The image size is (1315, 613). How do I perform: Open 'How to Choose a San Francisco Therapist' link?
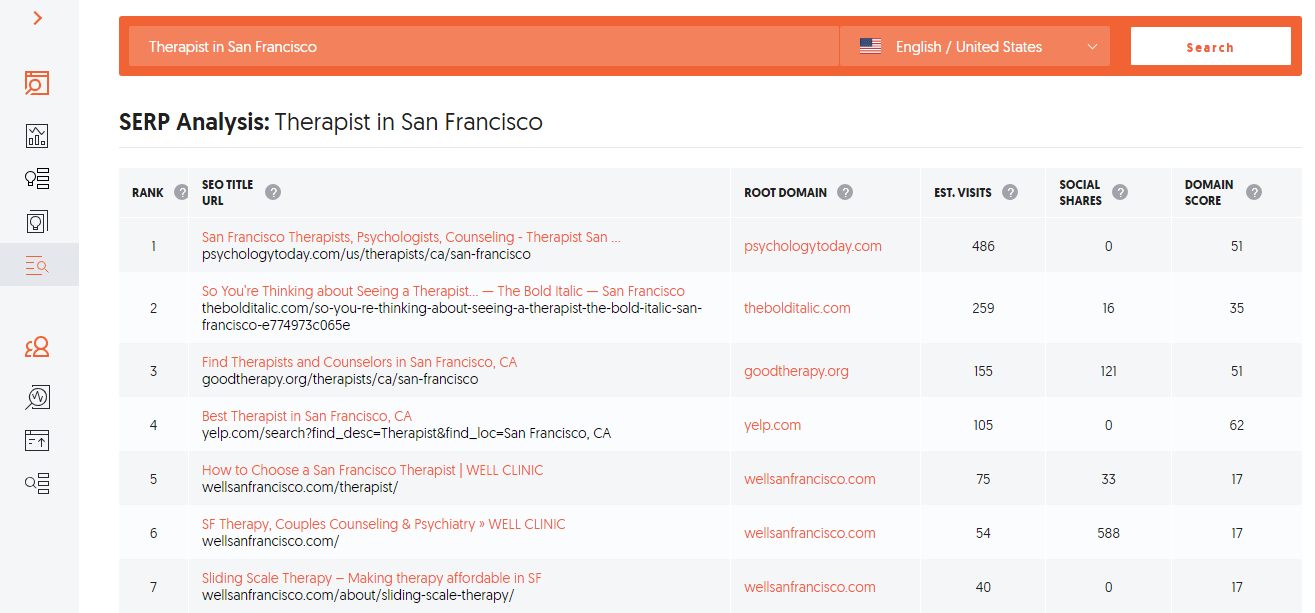click(x=373, y=470)
